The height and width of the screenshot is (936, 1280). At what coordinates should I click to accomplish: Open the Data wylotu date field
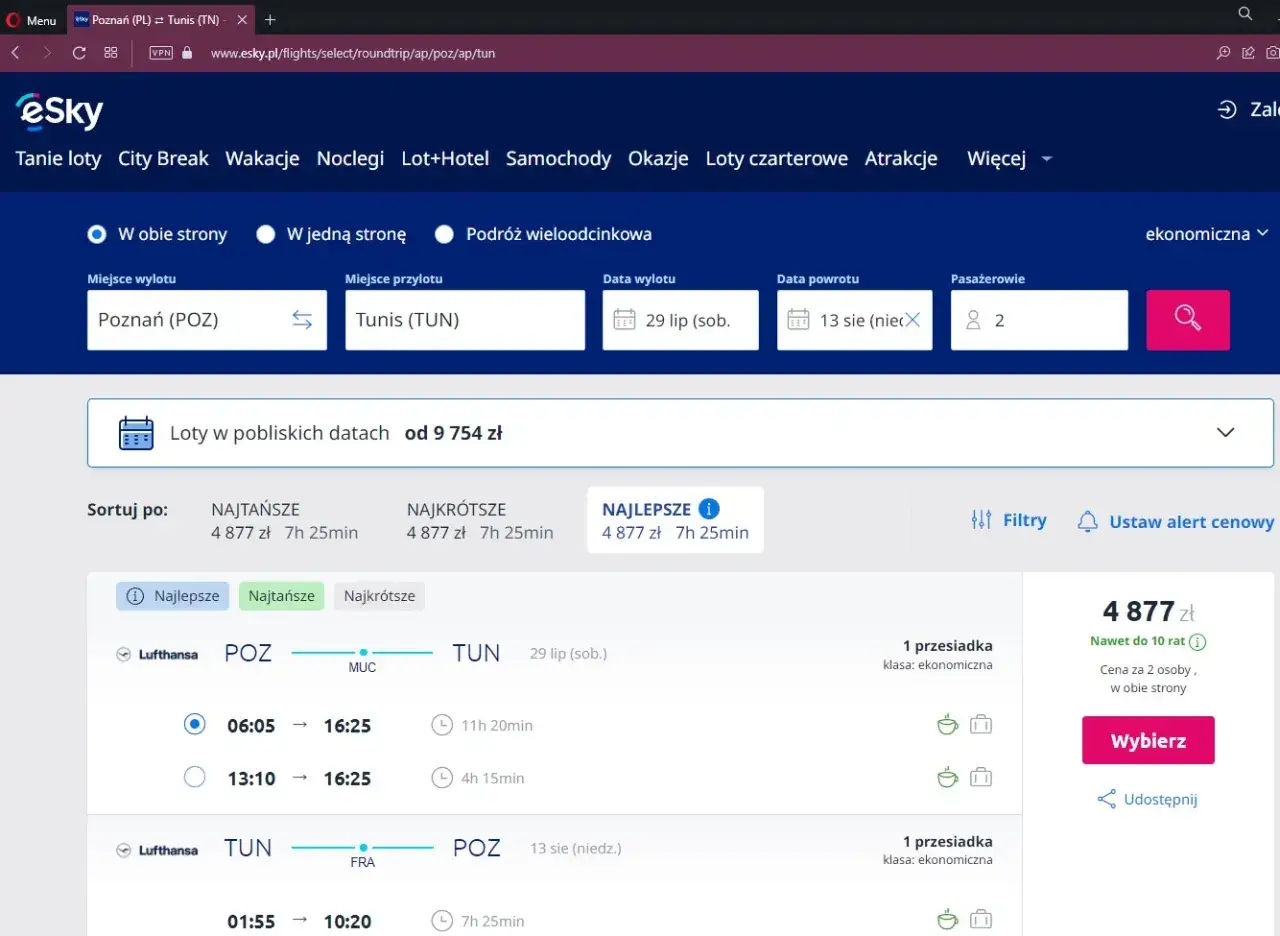click(680, 320)
